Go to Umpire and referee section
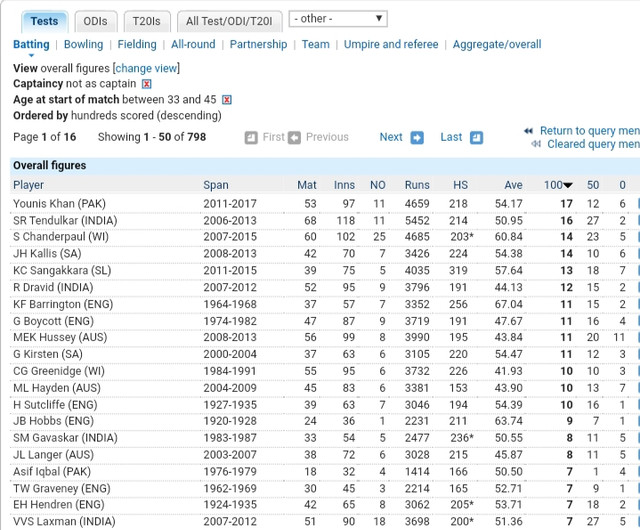Image resolution: width=640 pixels, height=530 pixels. (x=391, y=45)
